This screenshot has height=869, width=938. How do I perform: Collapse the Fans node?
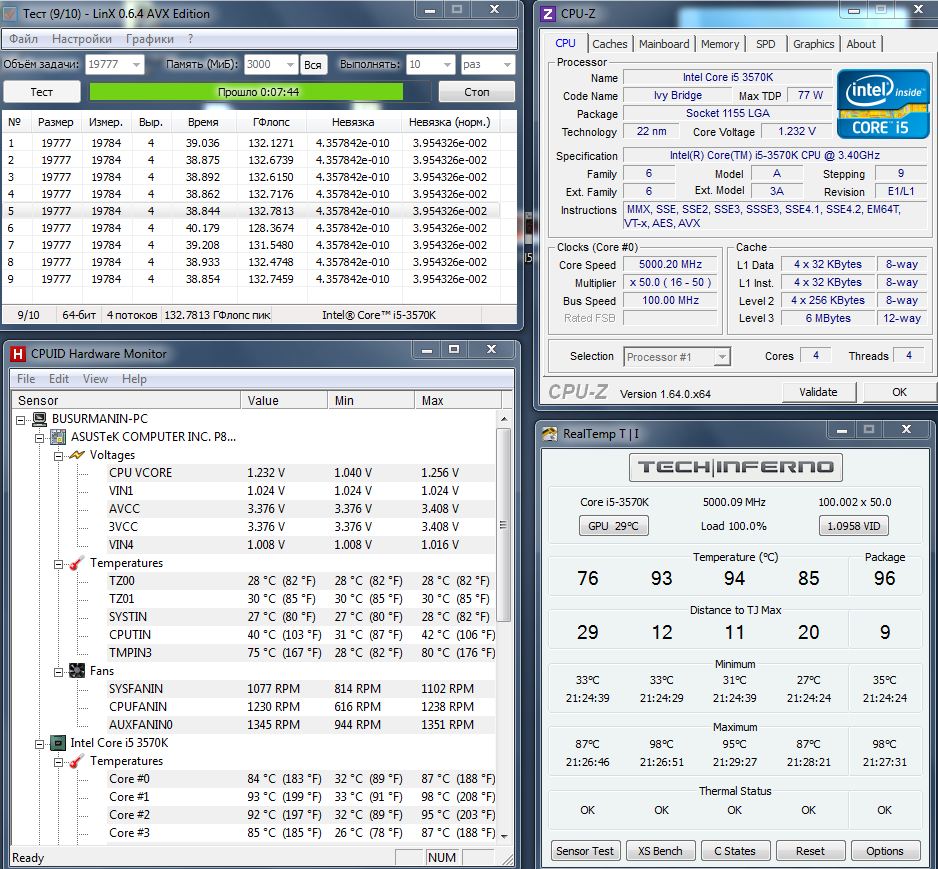click(x=58, y=672)
